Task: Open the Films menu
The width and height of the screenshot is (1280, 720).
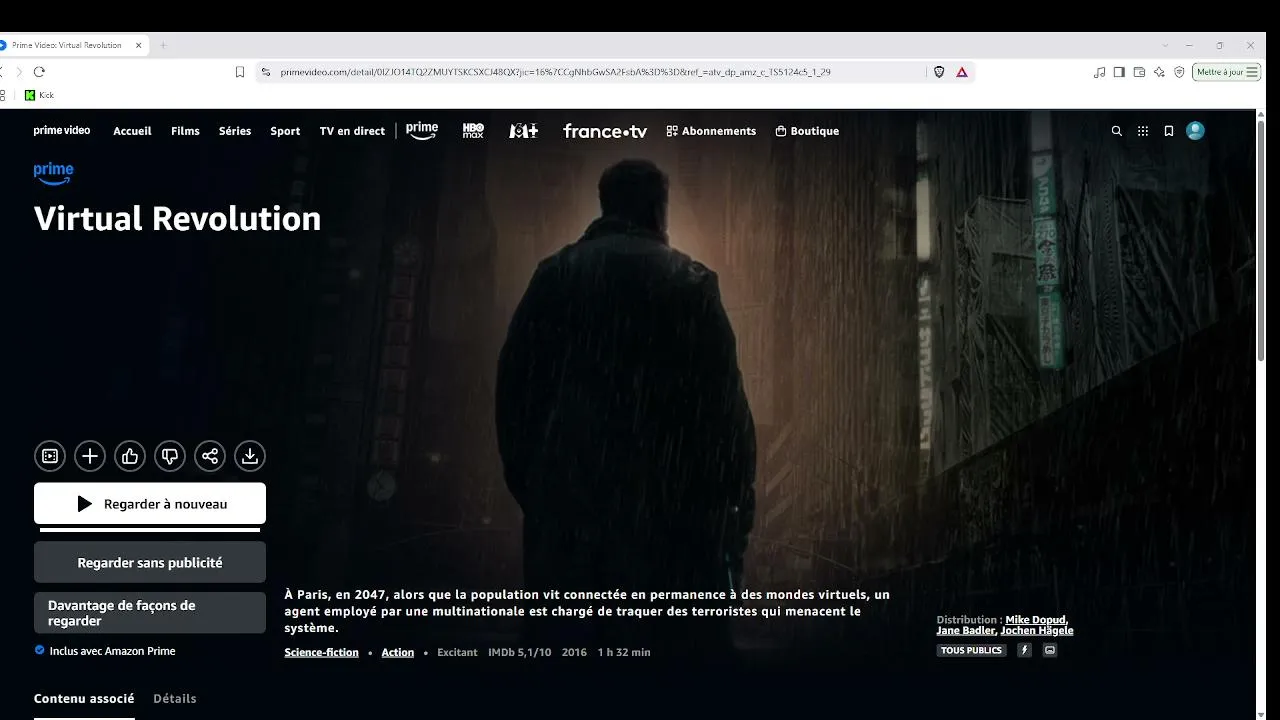Action: pyautogui.click(x=185, y=131)
